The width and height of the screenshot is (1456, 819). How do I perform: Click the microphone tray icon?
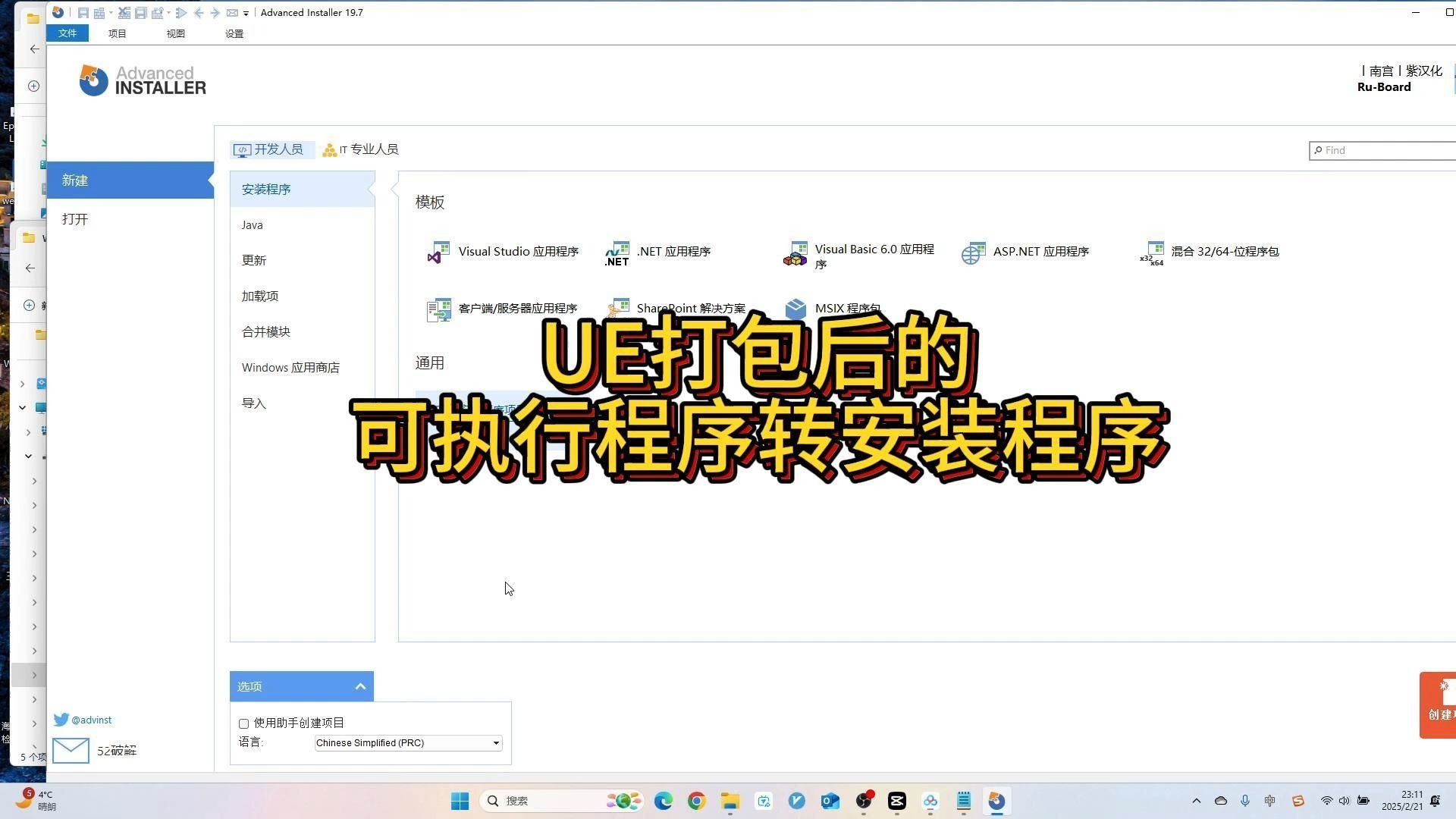pyautogui.click(x=1245, y=801)
